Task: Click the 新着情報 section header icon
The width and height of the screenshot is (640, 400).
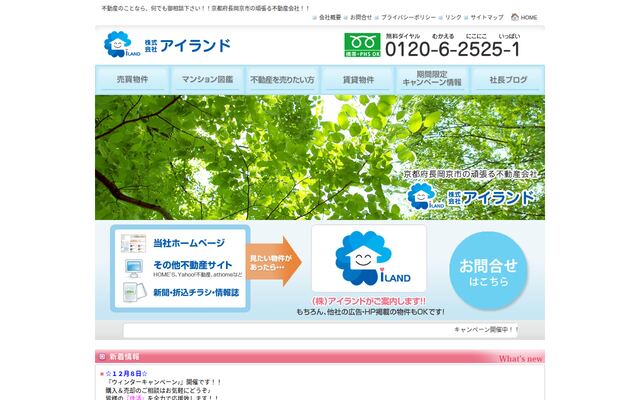Action: pos(102,357)
